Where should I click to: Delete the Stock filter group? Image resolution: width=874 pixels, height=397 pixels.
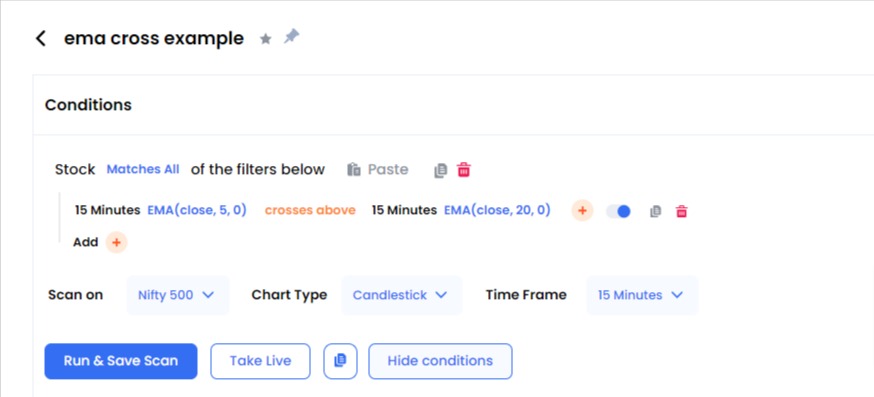[x=464, y=170]
